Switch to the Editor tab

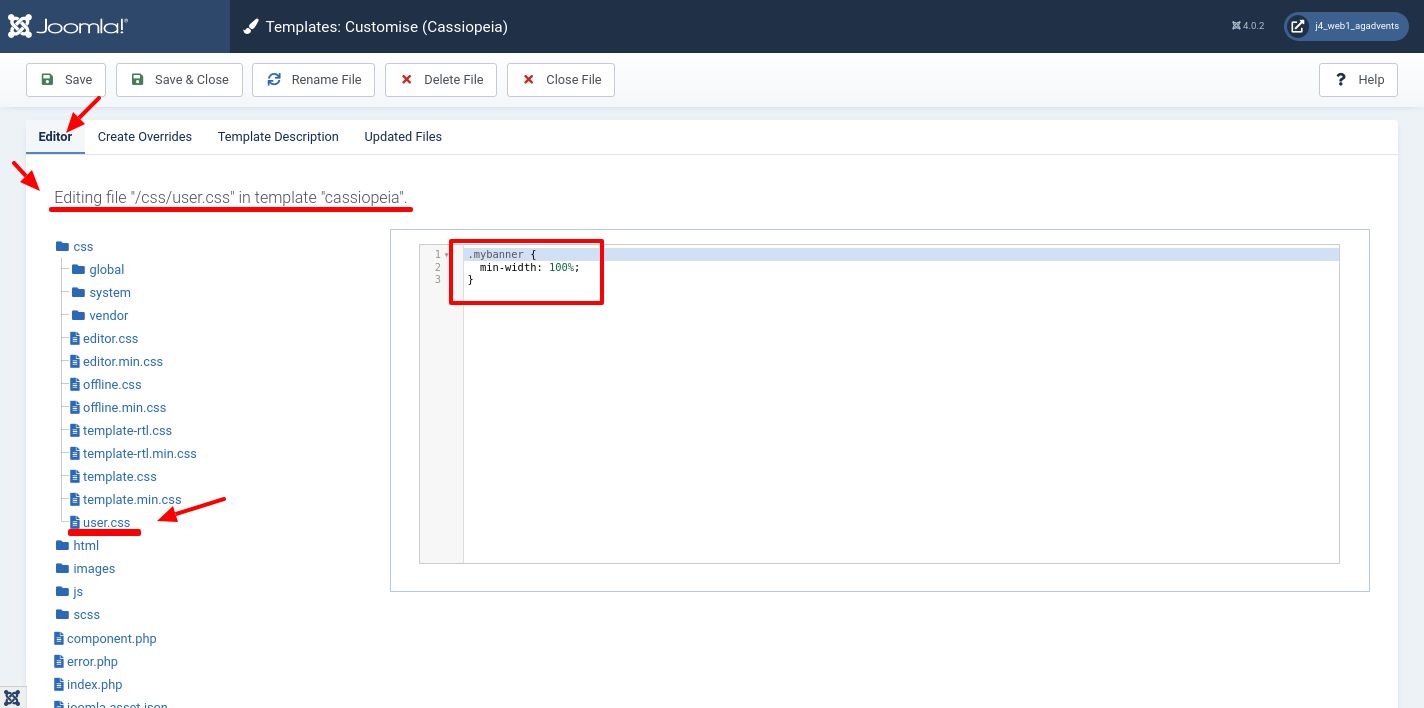point(55,137)
